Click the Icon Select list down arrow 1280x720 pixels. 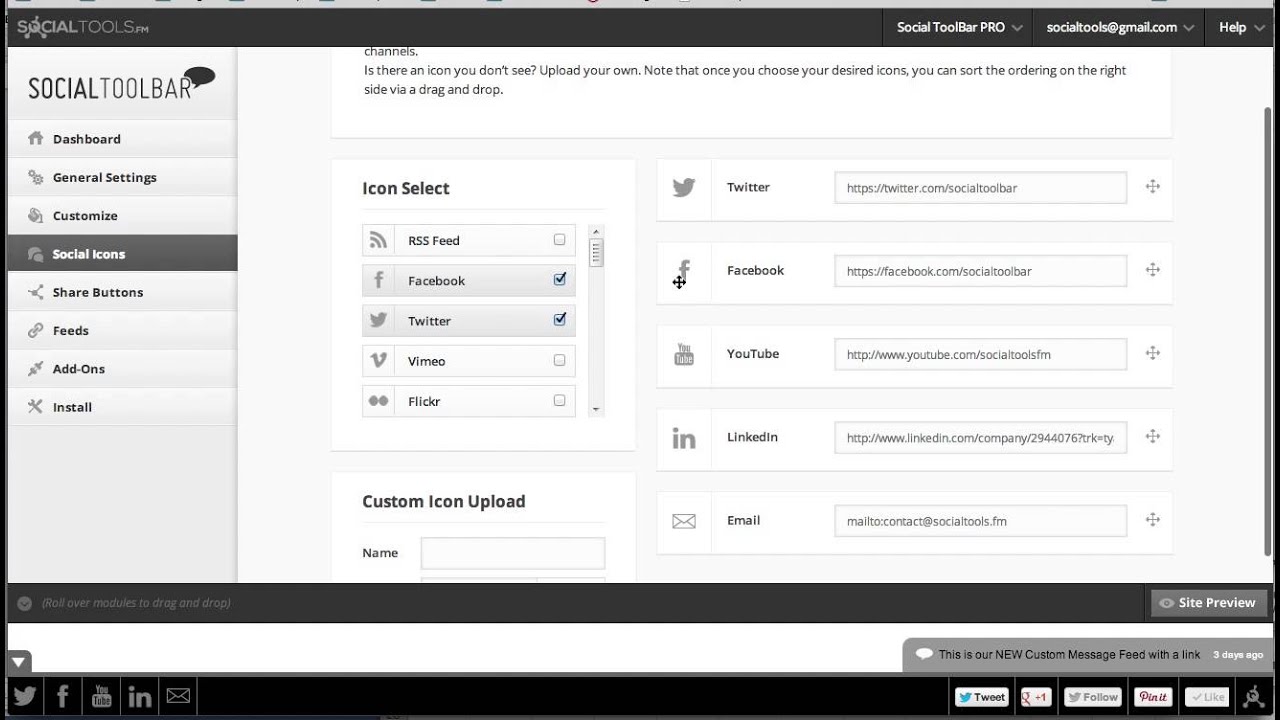coord(596,409)
